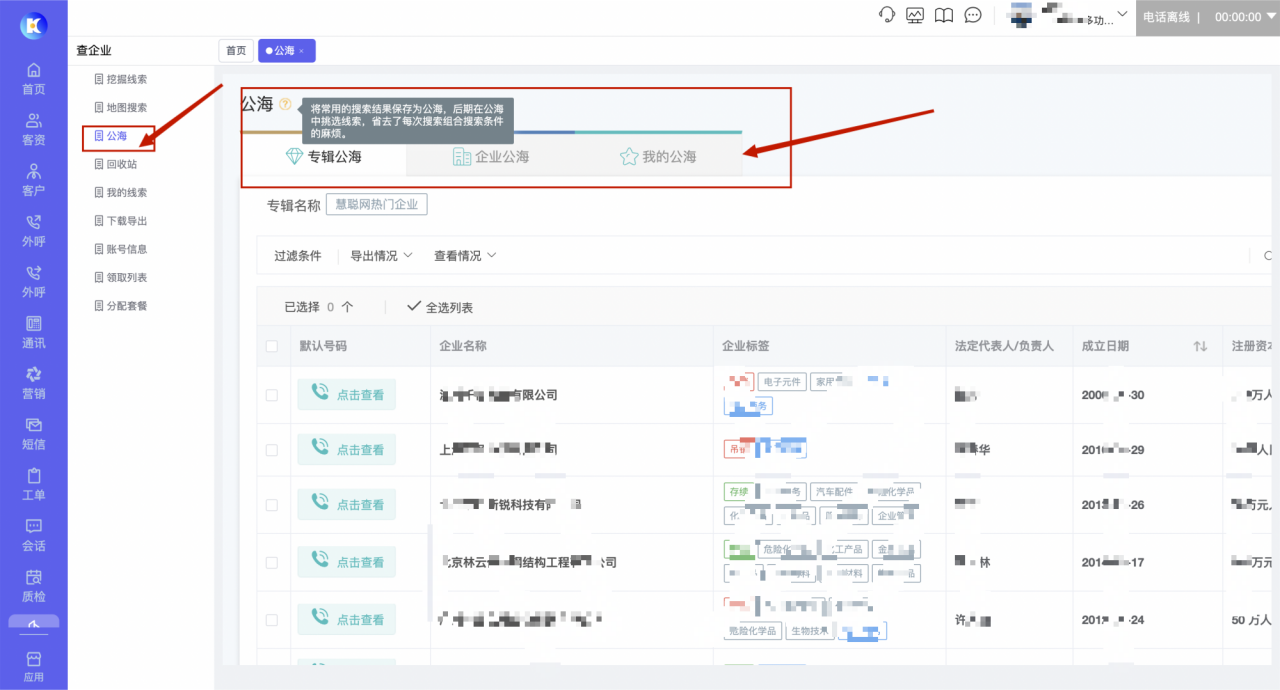Screen dimensions: 1280x690
Task: Open the 首页 item in the purple sidebar
Action: pos(34,79)
